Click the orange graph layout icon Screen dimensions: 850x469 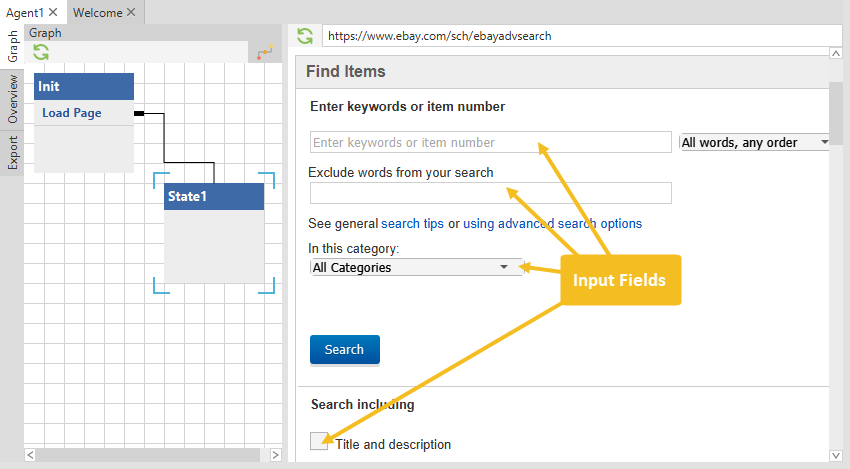coord(265,53)
